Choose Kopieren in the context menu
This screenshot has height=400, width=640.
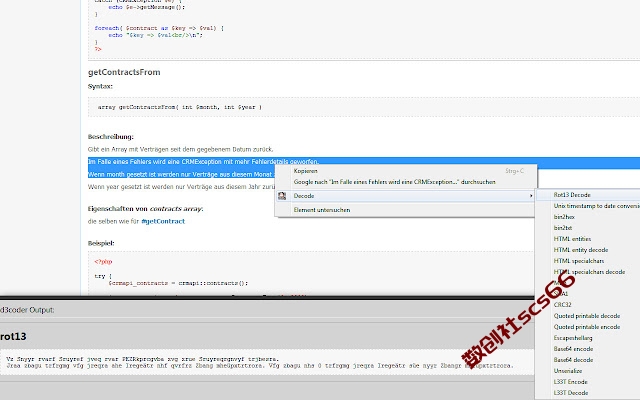(x=305, y=171)
